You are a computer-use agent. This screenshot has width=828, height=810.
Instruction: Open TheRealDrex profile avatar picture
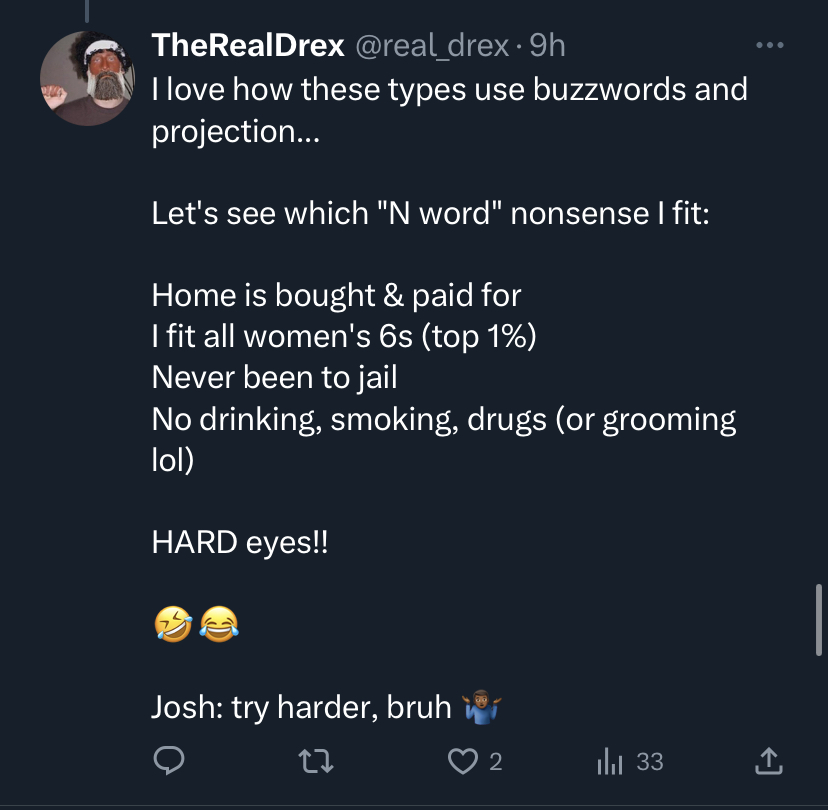point(88,78)
